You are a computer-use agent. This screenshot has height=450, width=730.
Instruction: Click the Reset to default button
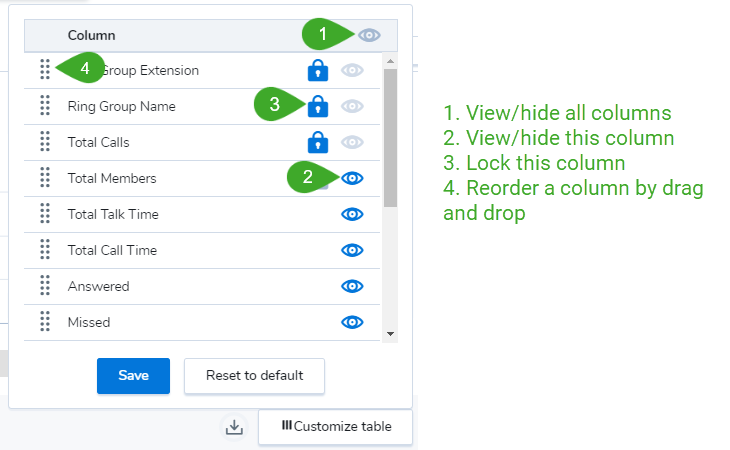(x=254, y=376)
